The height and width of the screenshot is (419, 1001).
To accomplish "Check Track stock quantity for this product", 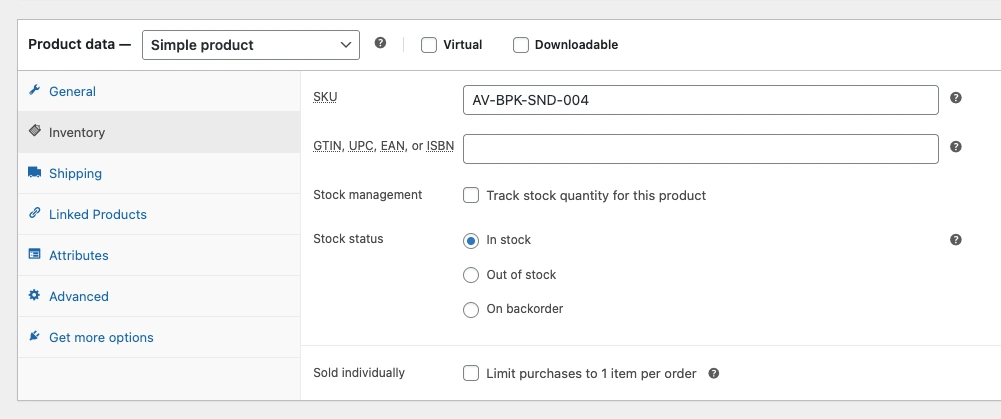I will [471, 195].
